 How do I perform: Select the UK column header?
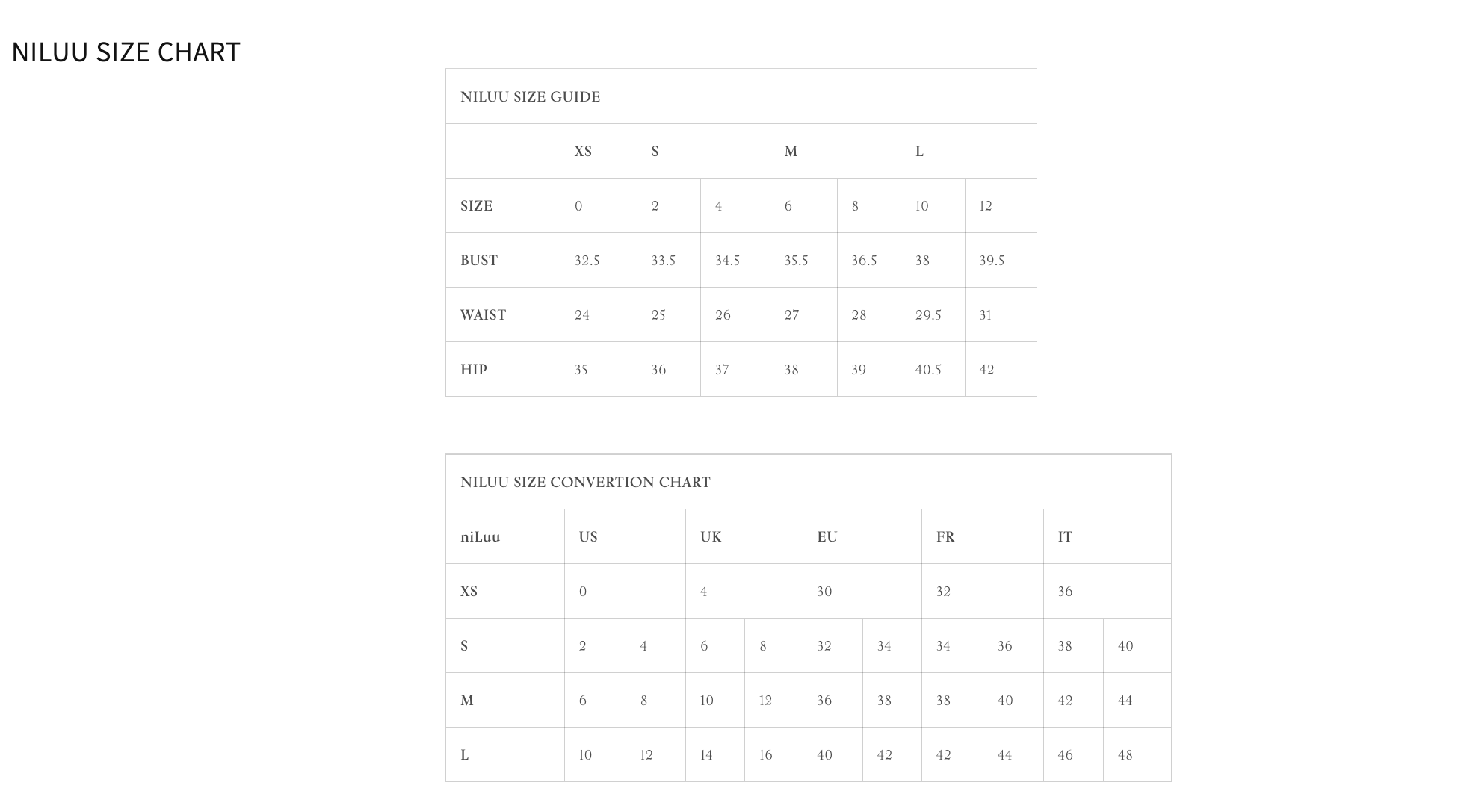tap(711, 537)
